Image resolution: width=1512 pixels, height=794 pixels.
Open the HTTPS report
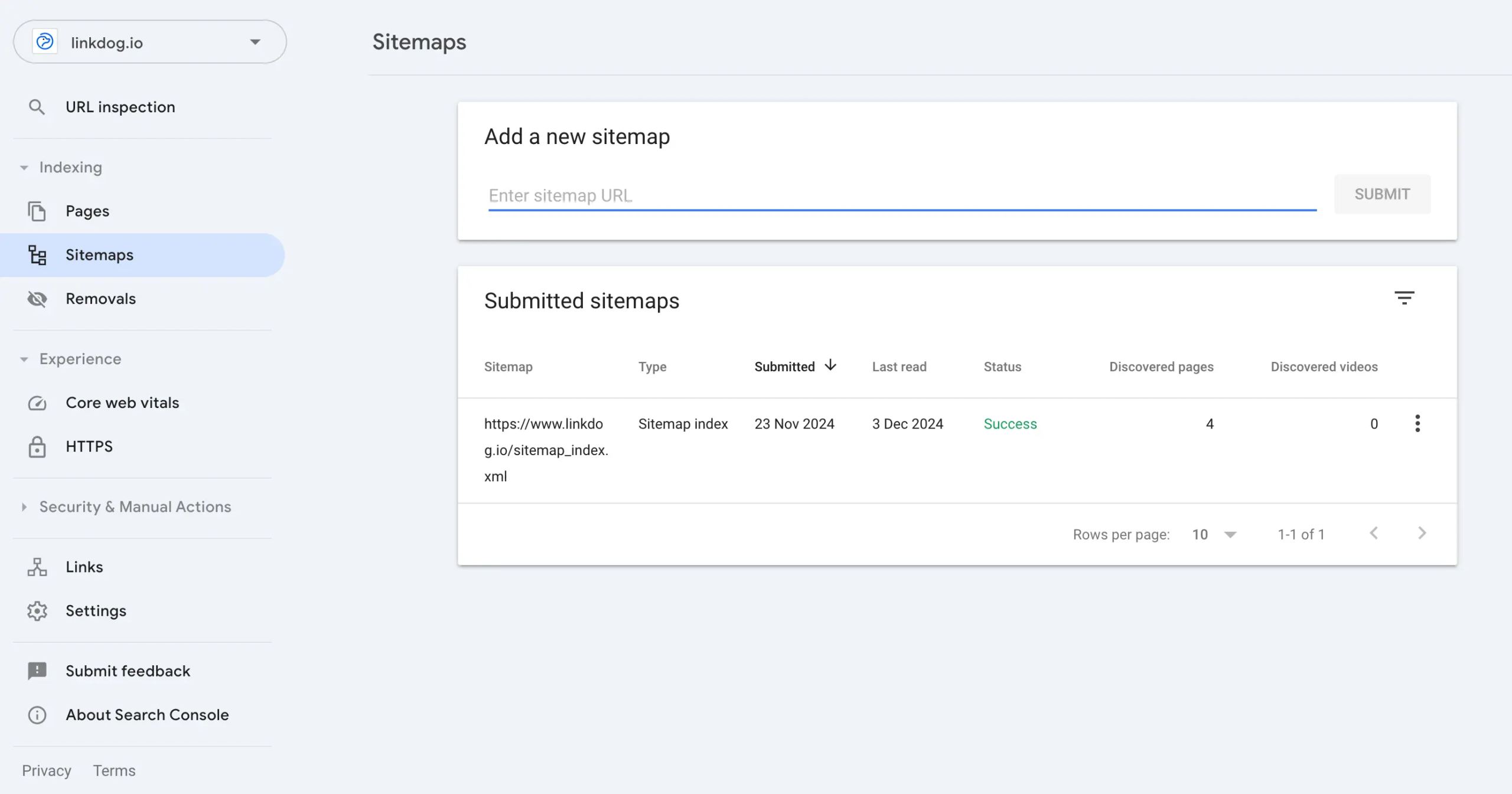(89, 446)
